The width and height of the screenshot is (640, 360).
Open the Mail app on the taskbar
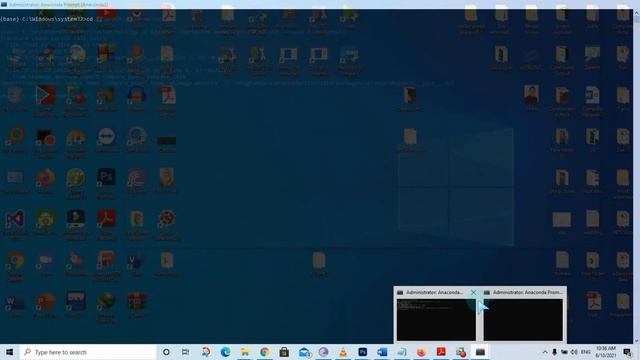coord(304,352)
